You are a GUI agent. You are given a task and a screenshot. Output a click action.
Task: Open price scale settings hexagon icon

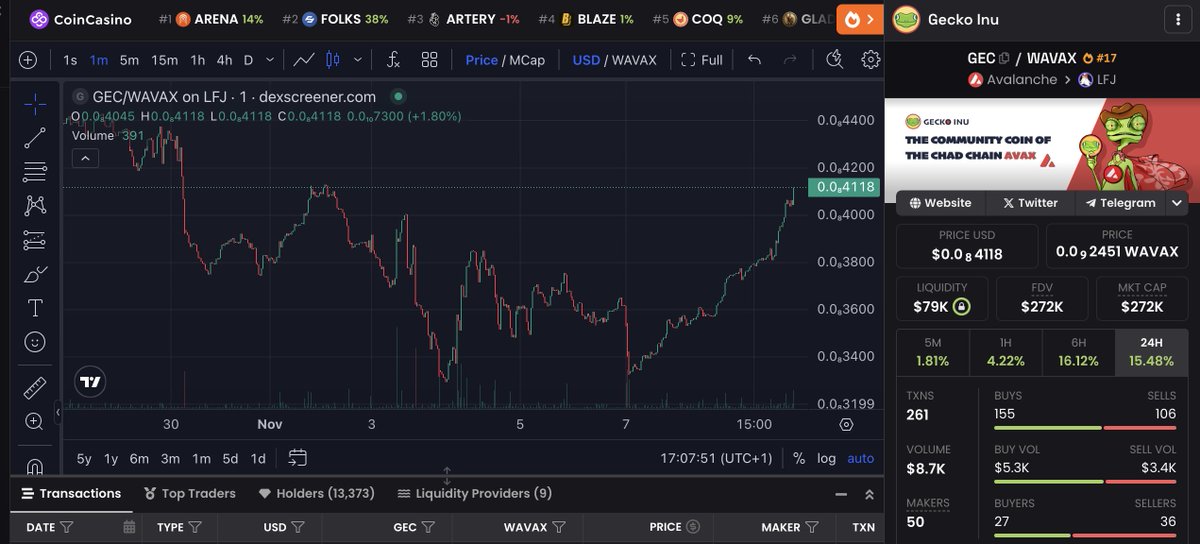[x=846, y=424]
